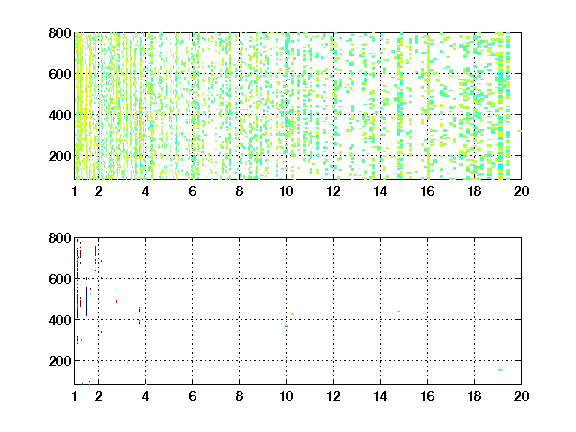Select x-axis tick label 4 in top plot

coord(145,191)
